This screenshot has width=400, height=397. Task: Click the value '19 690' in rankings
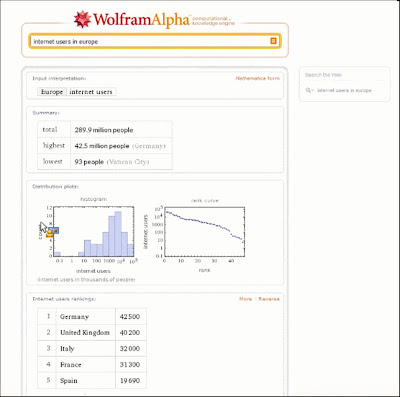[130, 381]
